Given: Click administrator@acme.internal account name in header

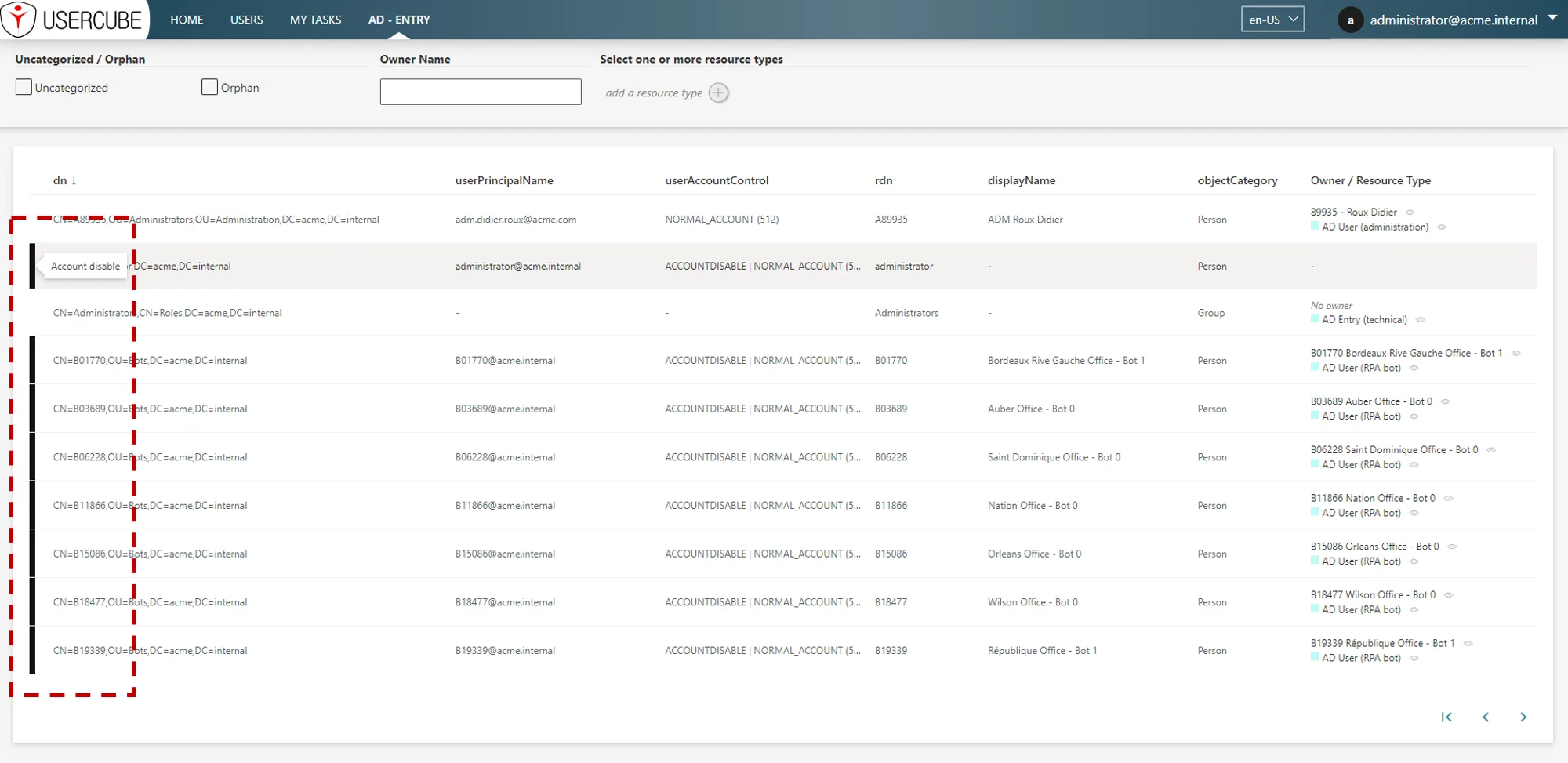Looking at the screenshot, I should pos(1454,20).
